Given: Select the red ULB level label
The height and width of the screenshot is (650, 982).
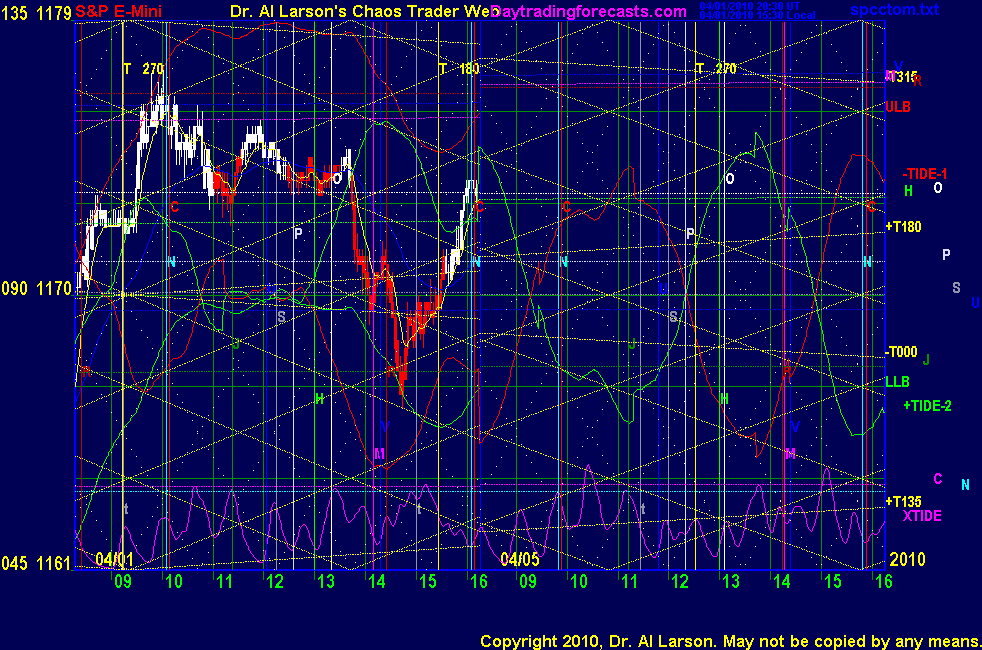Looking at the screenshot, I should (x=897, y=106).
